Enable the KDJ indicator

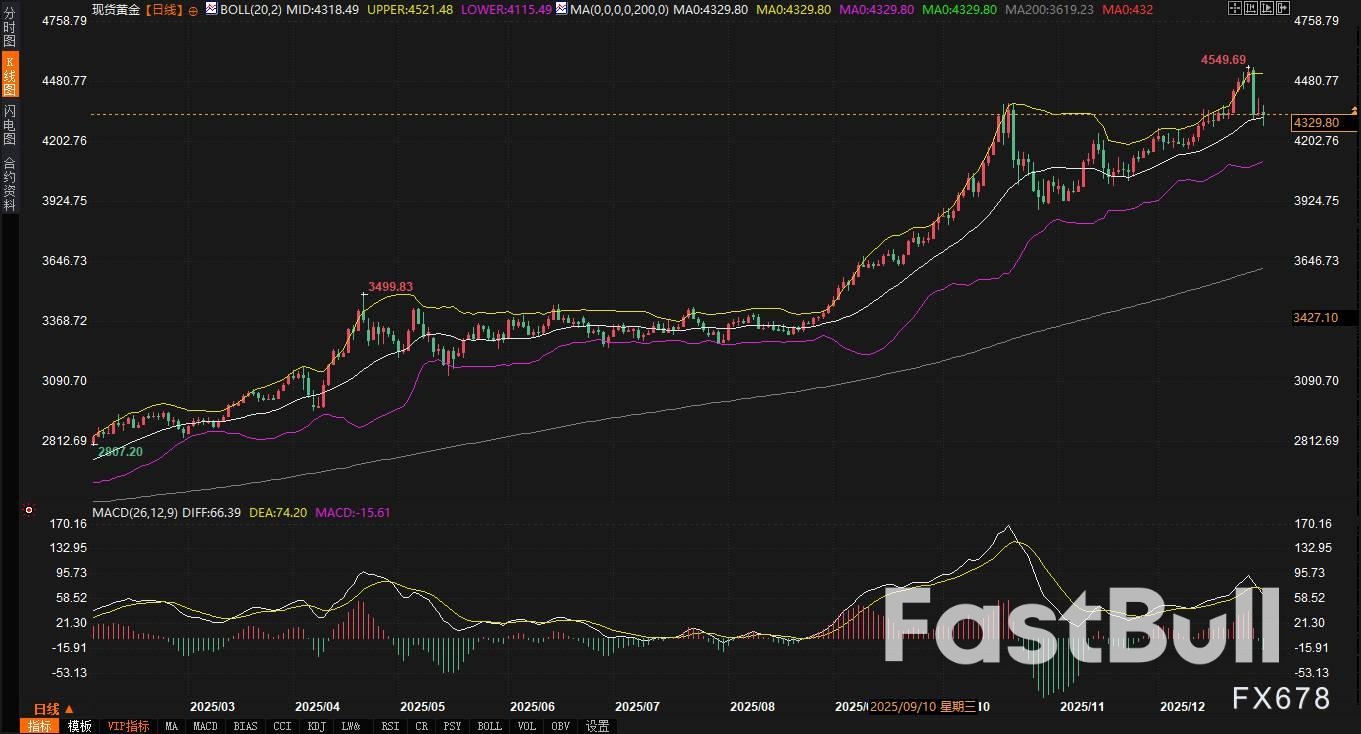(316, 726)
